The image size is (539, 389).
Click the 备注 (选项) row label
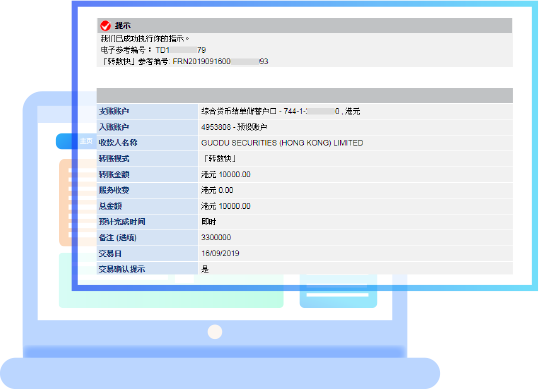coord(118,237)
